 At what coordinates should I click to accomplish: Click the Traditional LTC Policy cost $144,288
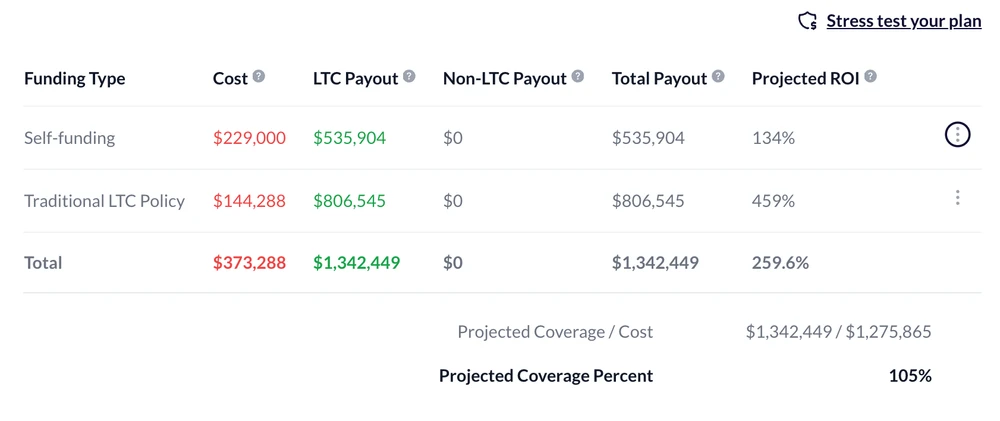point(249,201)
